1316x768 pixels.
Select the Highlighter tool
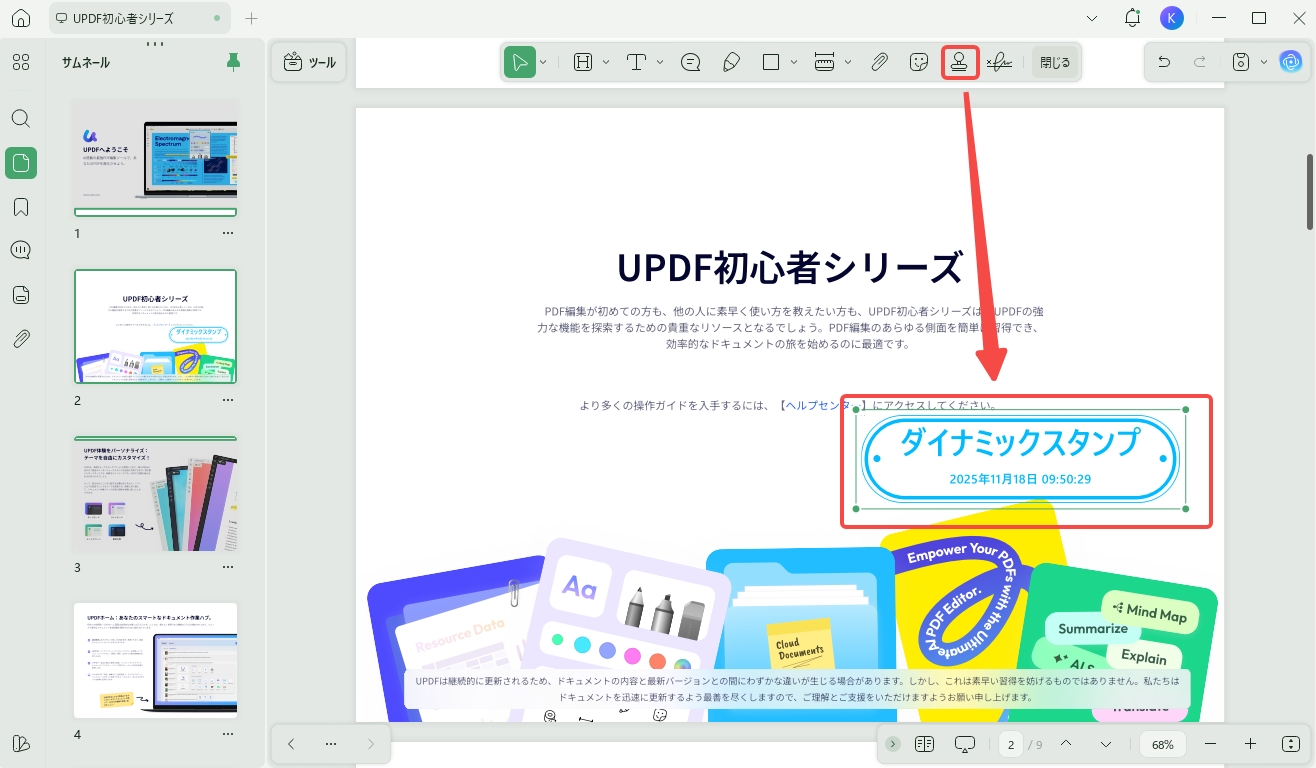731,61
